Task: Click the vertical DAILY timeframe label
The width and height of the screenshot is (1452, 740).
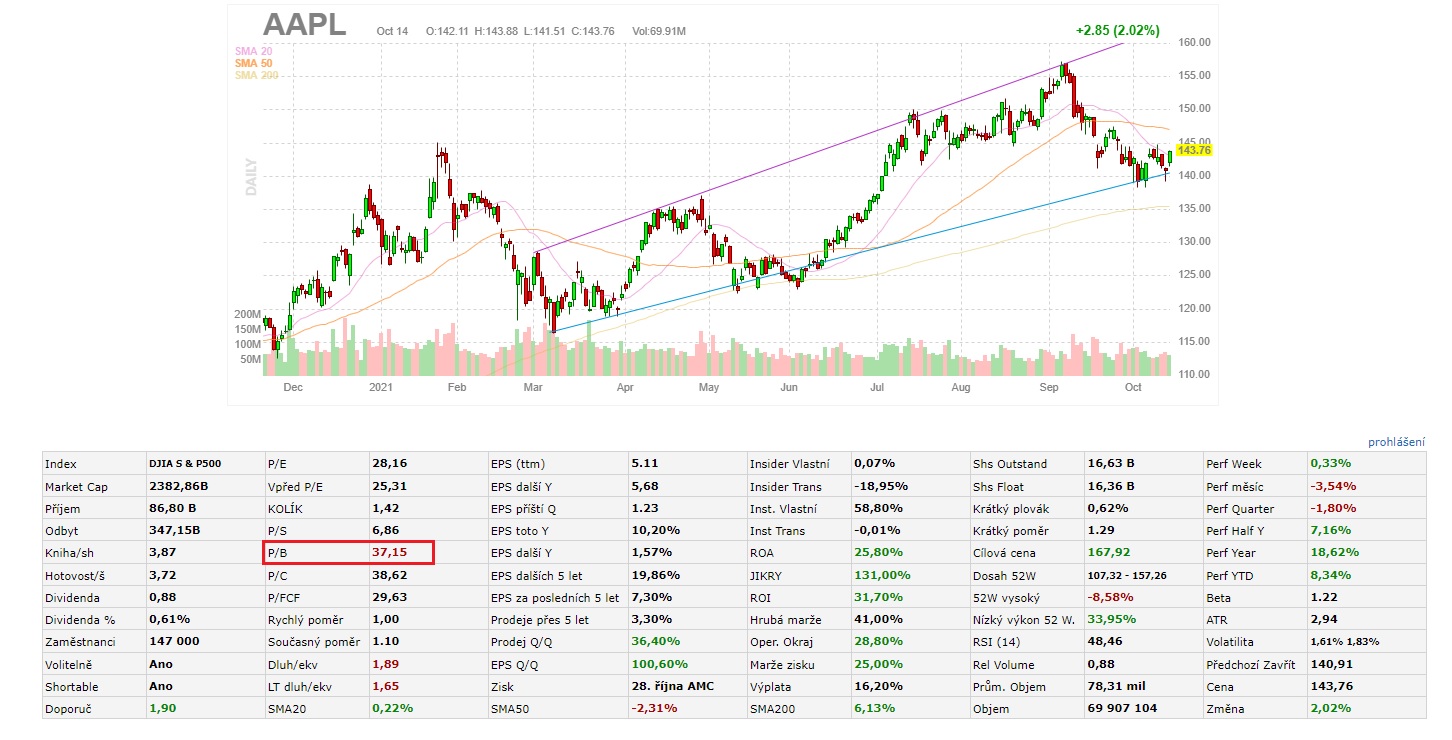Action: click(251, 176)
